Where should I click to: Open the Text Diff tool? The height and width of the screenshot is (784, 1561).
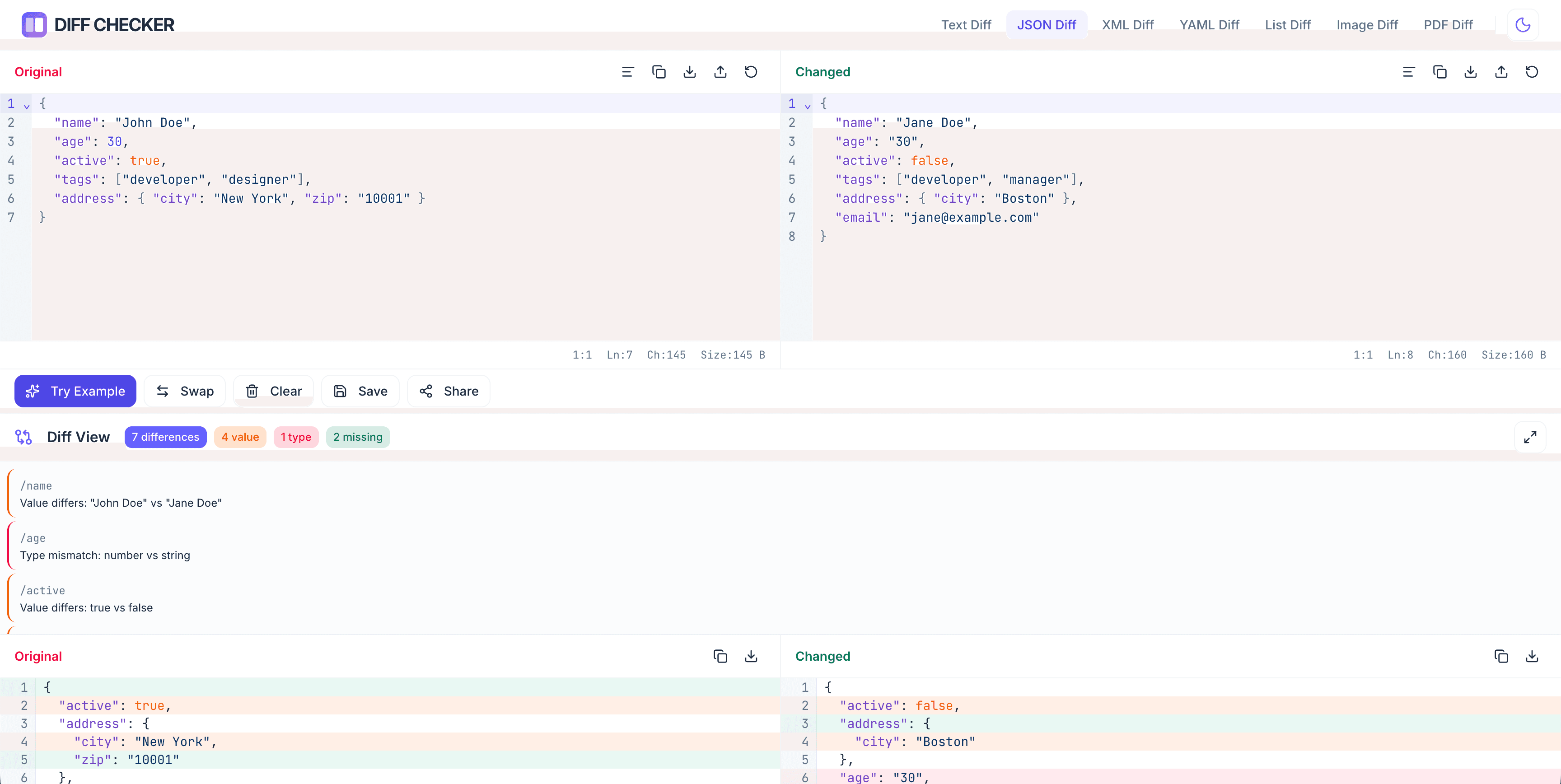coord(967,24)
